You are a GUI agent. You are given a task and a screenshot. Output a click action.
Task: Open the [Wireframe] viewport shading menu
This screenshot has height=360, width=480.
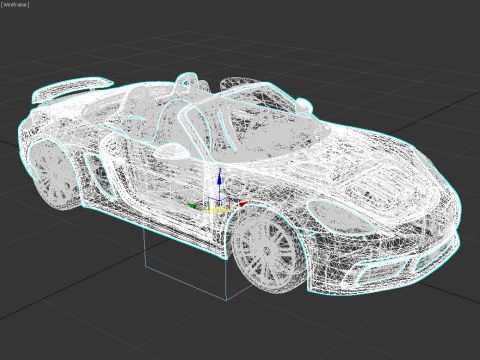click(15, 5)
